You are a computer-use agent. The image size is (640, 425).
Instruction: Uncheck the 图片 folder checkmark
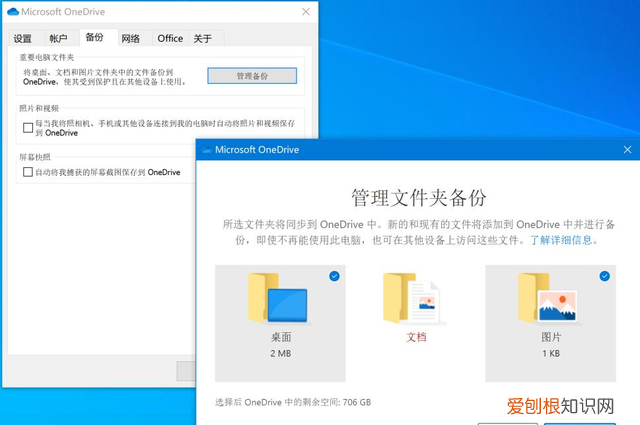604,276
